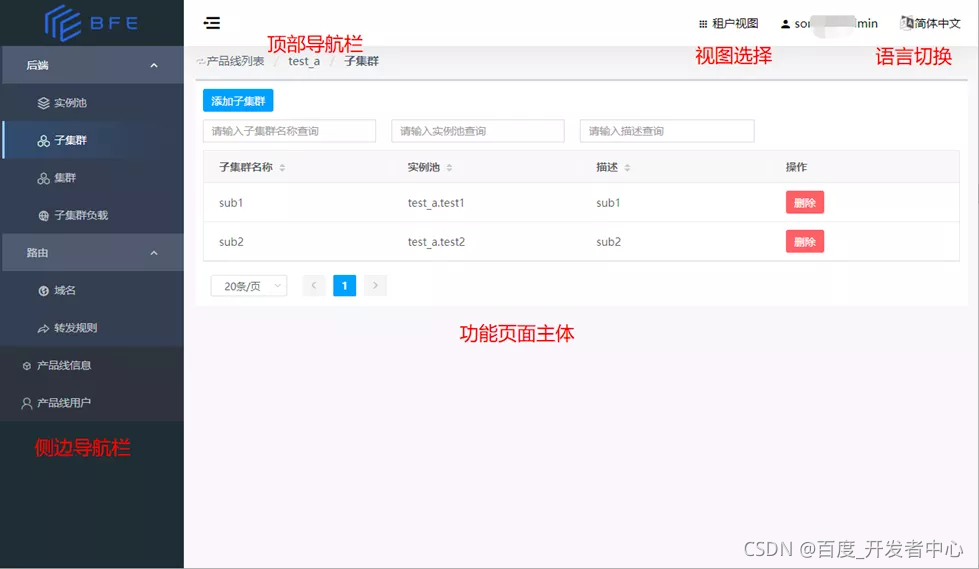This screenshot has height=569, width=979.
Task: Delete the sub2 row
Action: (x=805, y=242)
